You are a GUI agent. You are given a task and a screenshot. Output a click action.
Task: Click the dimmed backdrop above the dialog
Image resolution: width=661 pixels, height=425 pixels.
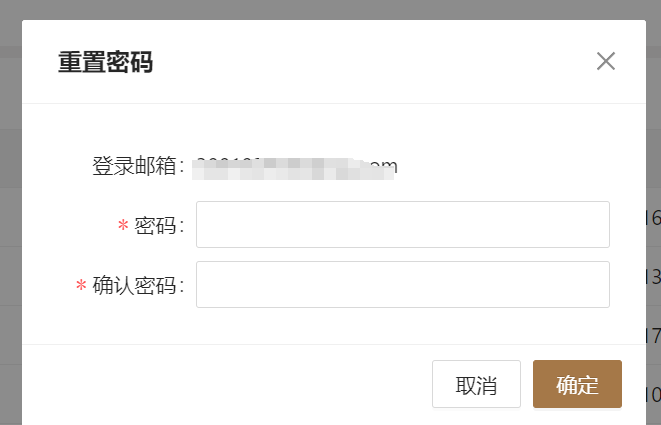pos(330,9)
